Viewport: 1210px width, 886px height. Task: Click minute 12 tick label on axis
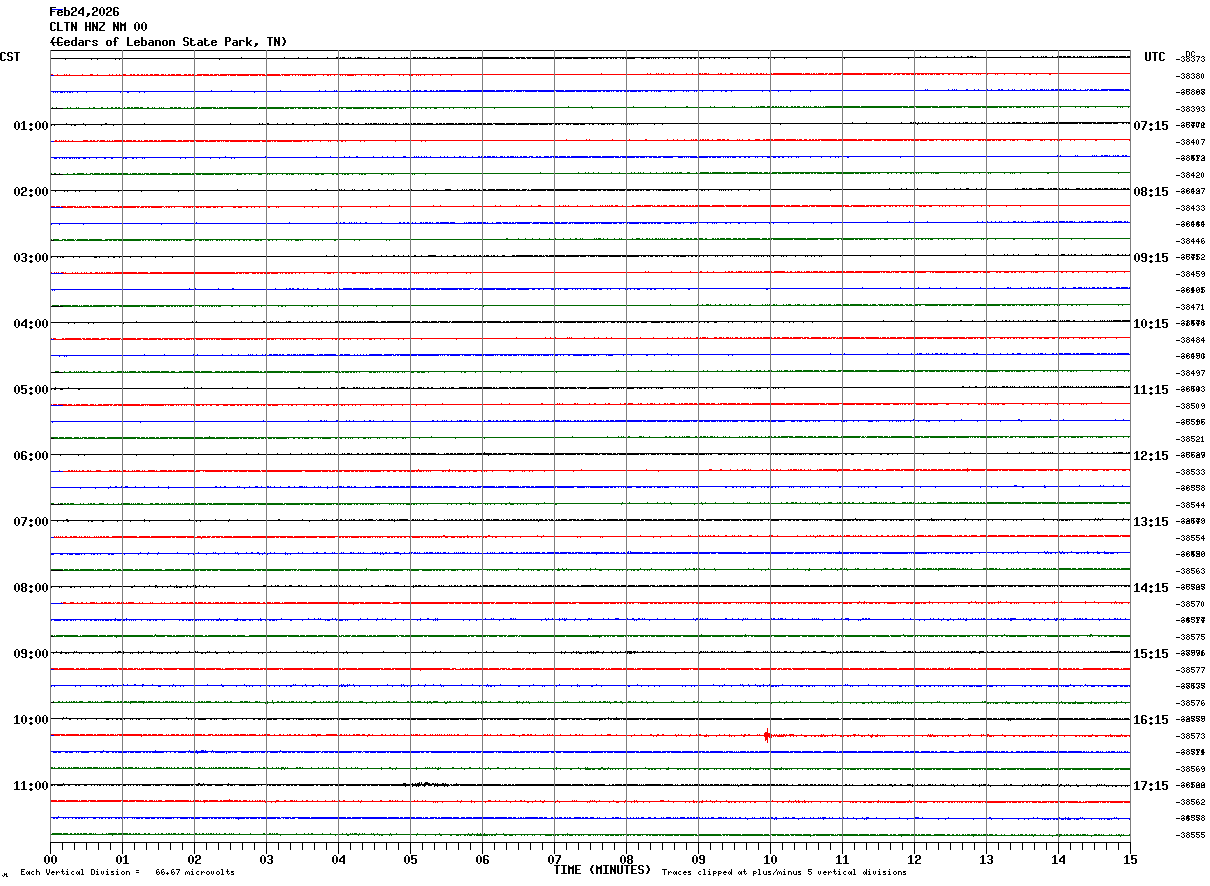tap(914, 859)
